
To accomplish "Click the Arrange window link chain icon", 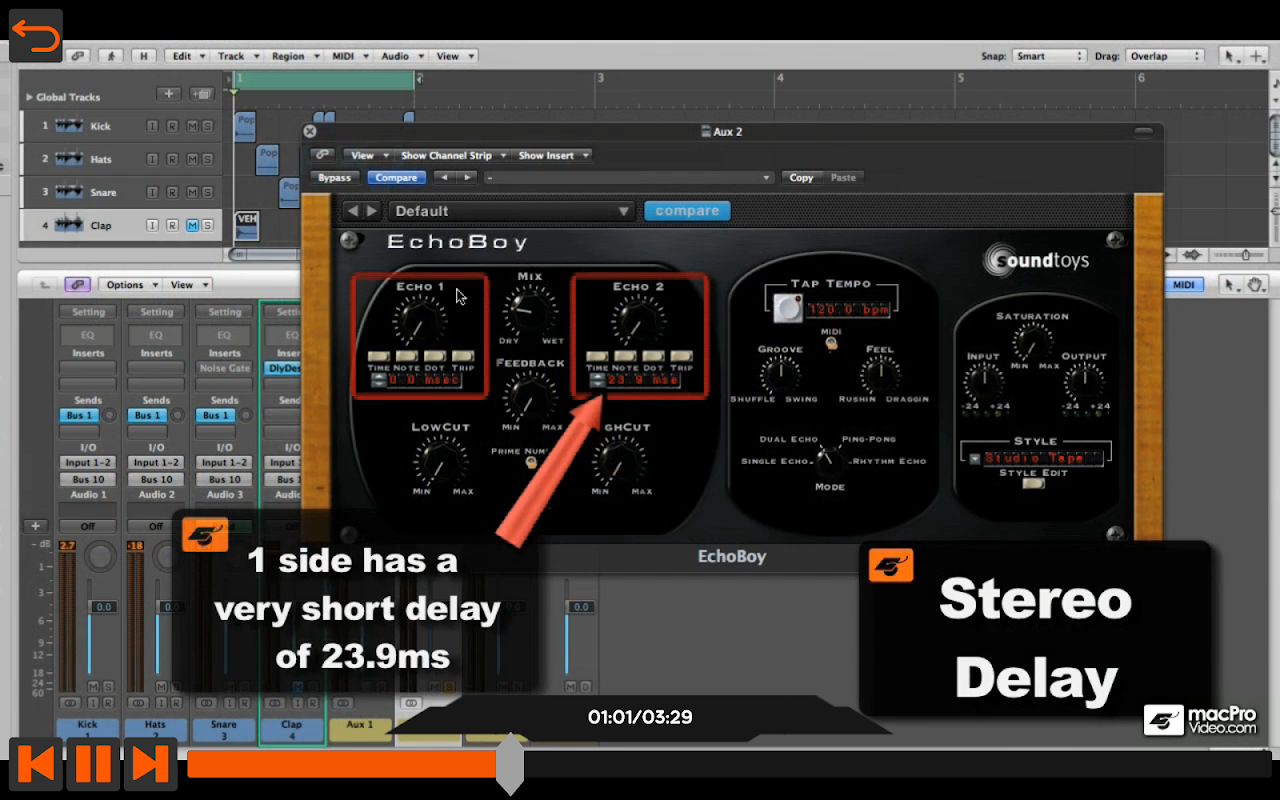I will pyautogui.click(x=78, y=56).
